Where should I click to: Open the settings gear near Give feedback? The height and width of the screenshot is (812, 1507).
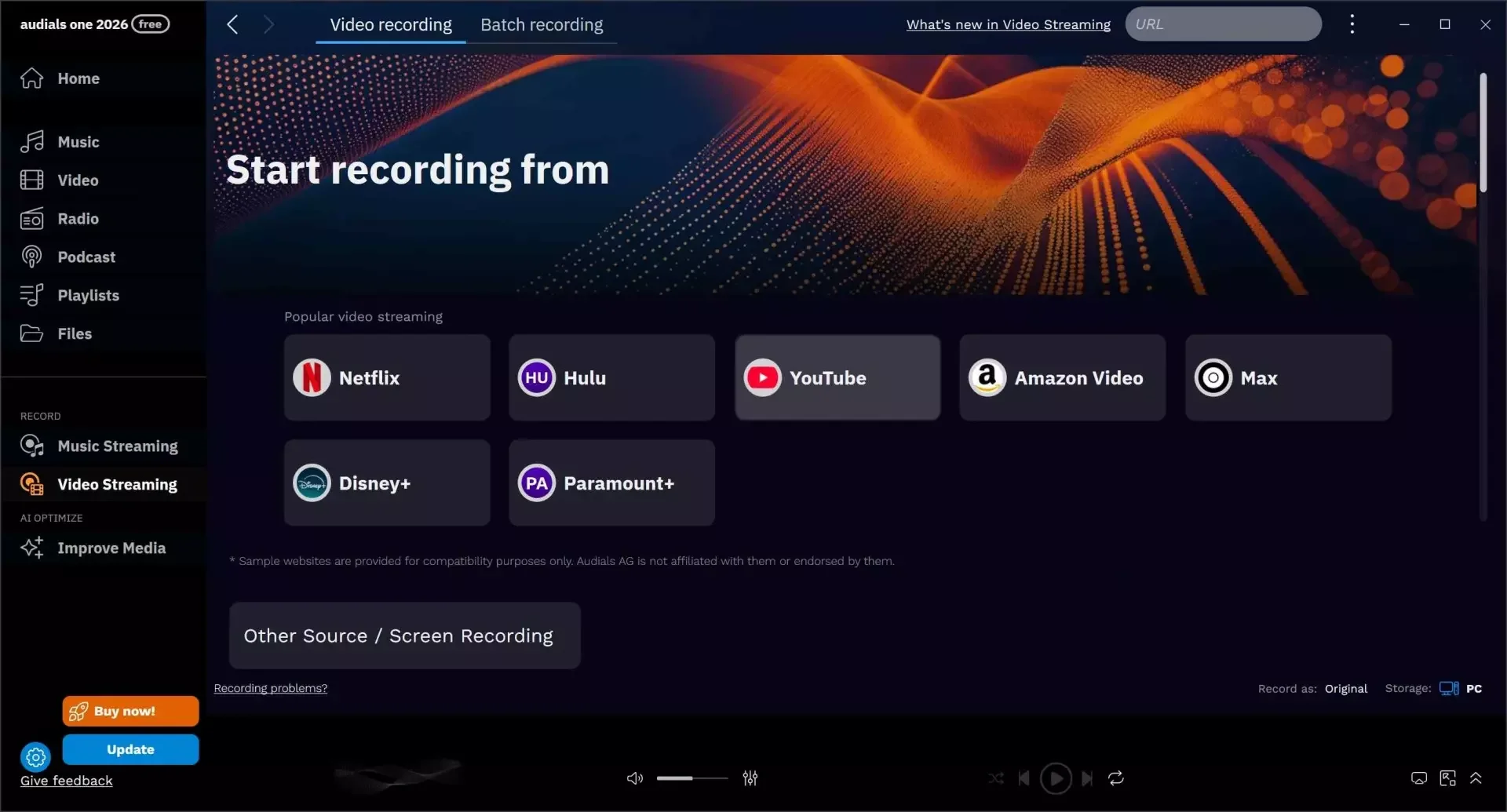(35, 757)
